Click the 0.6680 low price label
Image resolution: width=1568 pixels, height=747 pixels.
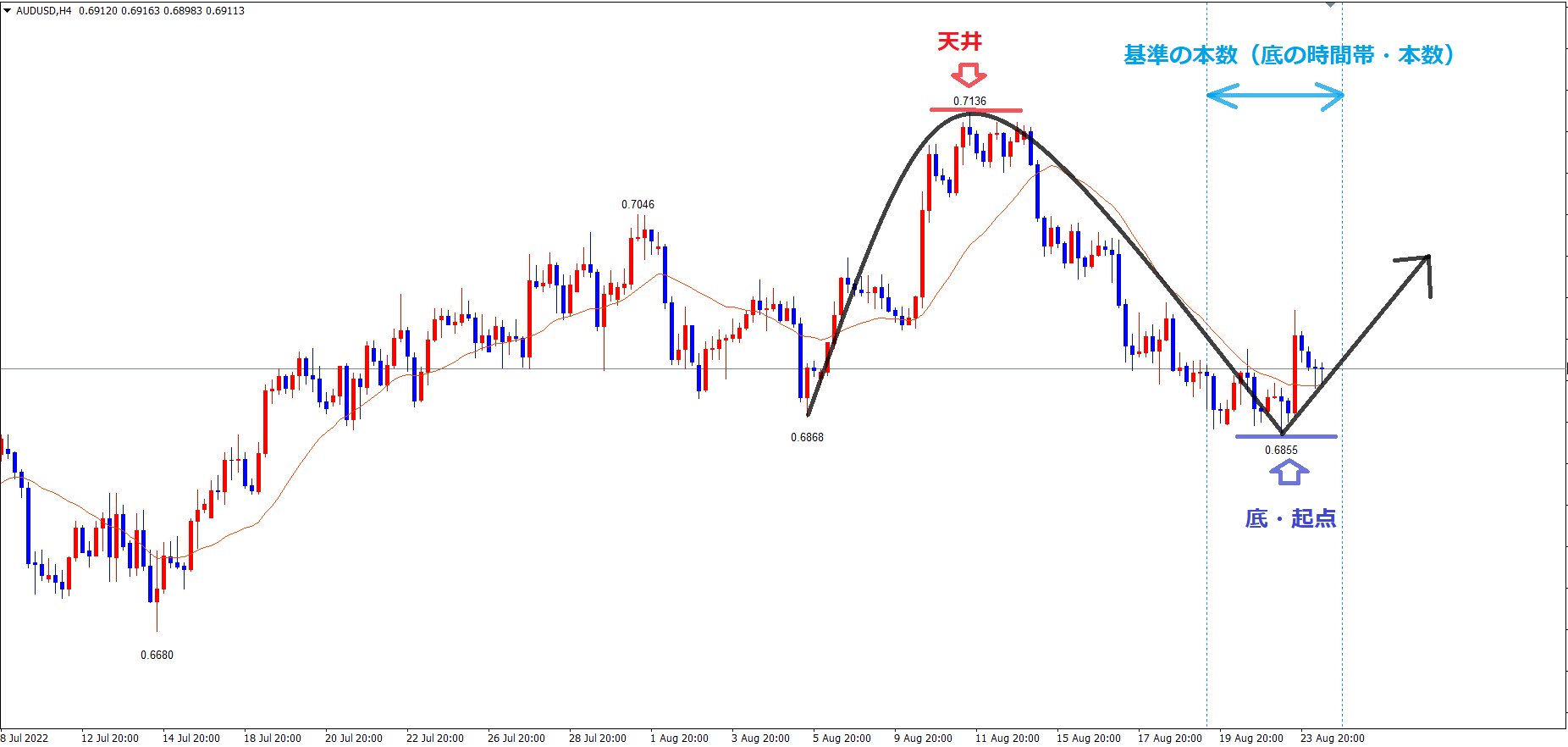[157, 655]
